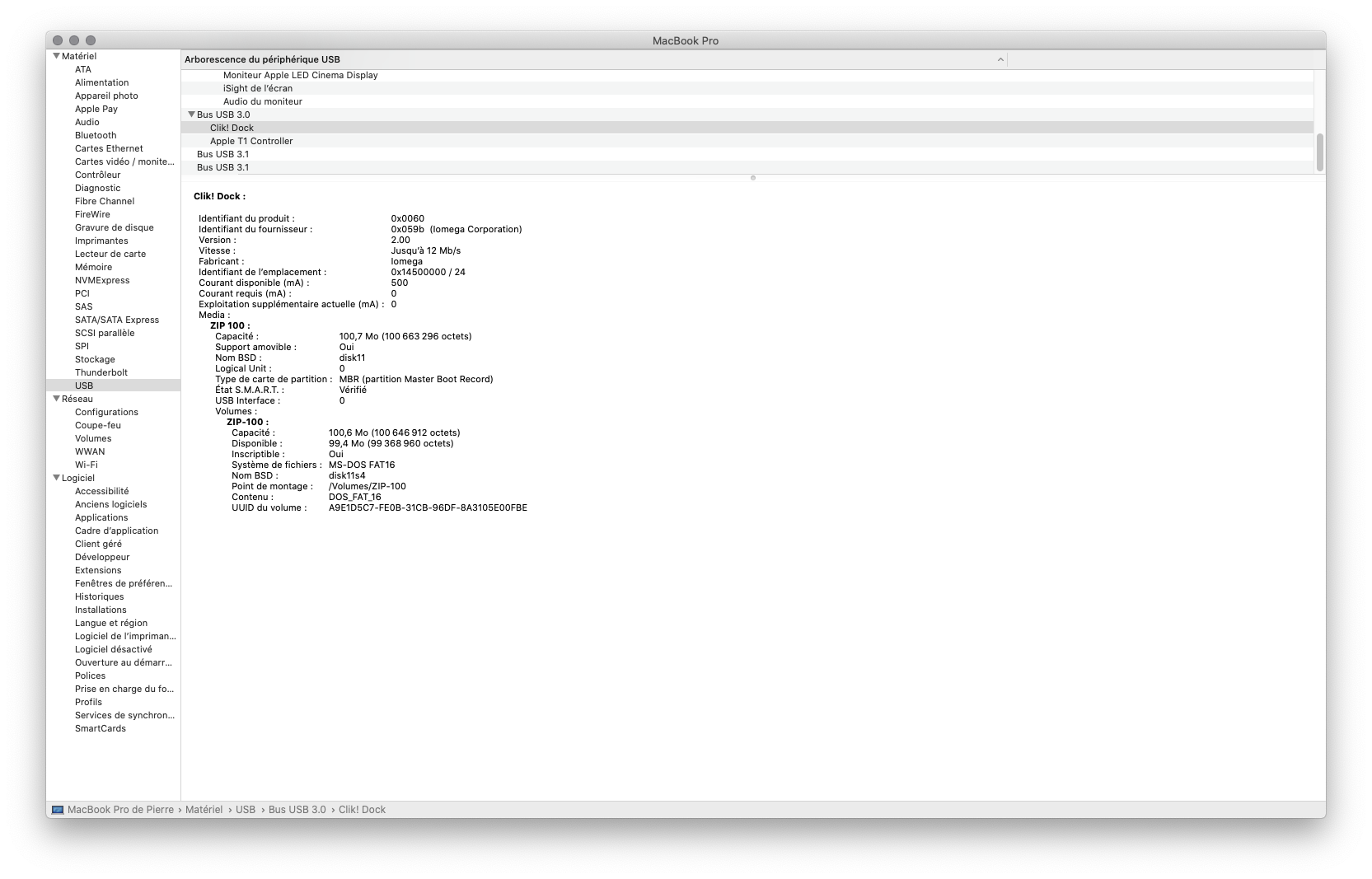Click the MacBook Pro icon in path bar
This screenshot has width=1372, height=879.
click(58, 810)
